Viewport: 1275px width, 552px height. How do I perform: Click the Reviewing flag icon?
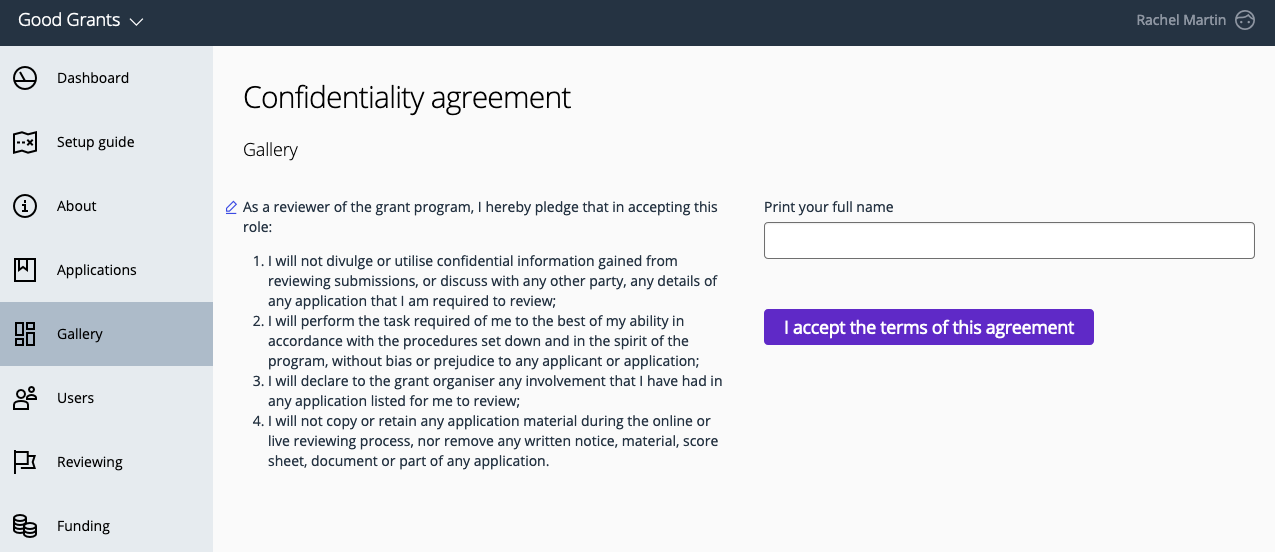coord(25,462)
